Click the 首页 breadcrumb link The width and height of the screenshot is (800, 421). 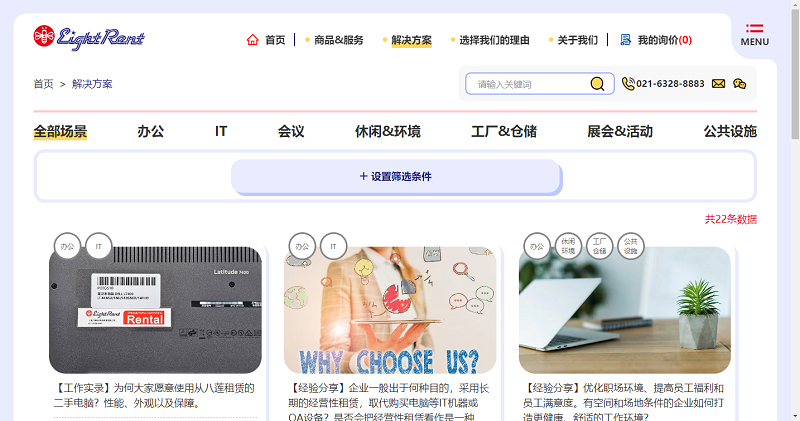pyautogui.click(x=43, y=84)
